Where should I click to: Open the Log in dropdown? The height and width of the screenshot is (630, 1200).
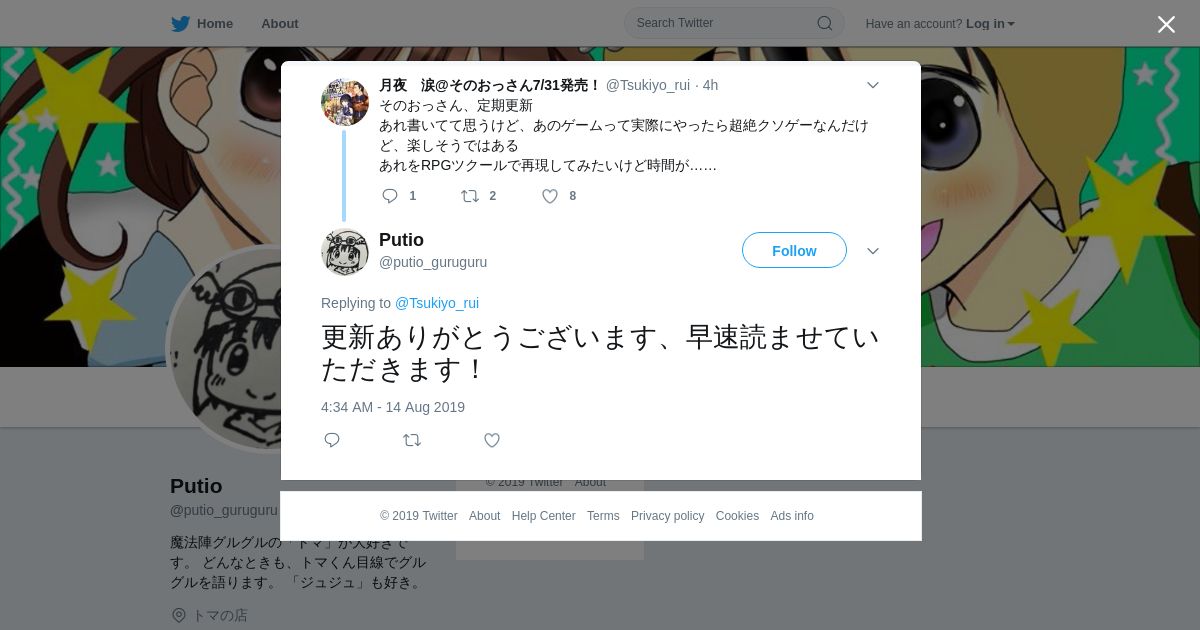(x=990, y=24)
